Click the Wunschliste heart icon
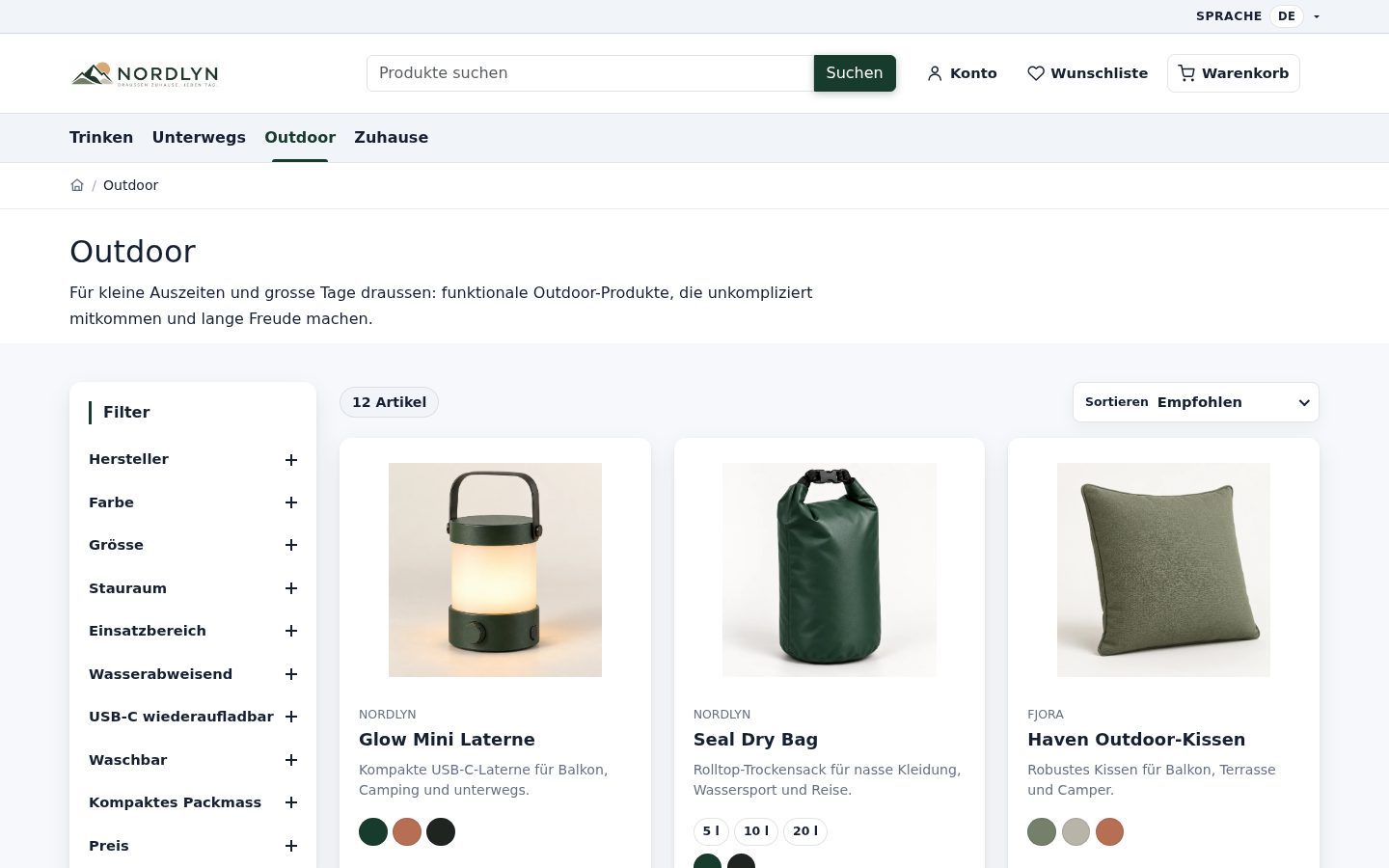The height and width of the screenshot is (868, 1389). pyautogui.click(x=1036, y=73)
